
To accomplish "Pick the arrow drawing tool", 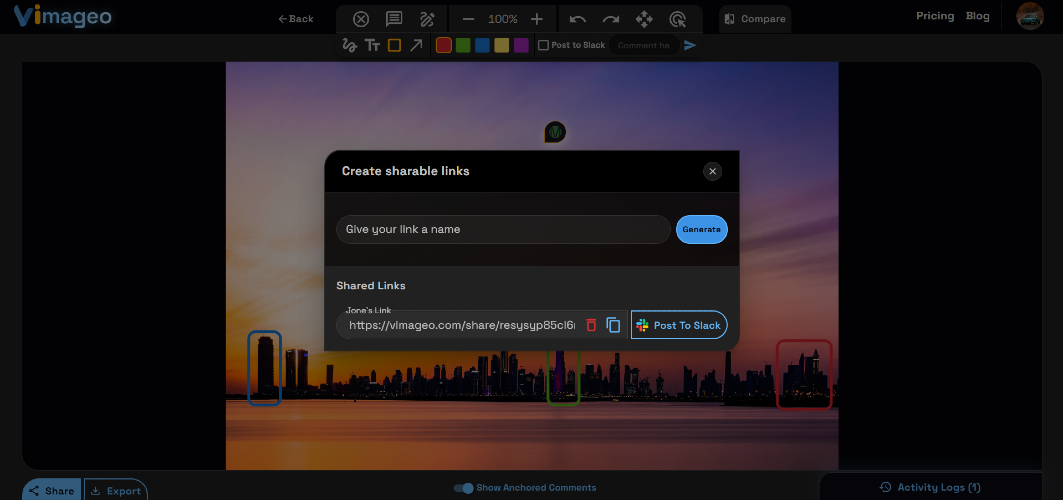I will pos(416,45).
